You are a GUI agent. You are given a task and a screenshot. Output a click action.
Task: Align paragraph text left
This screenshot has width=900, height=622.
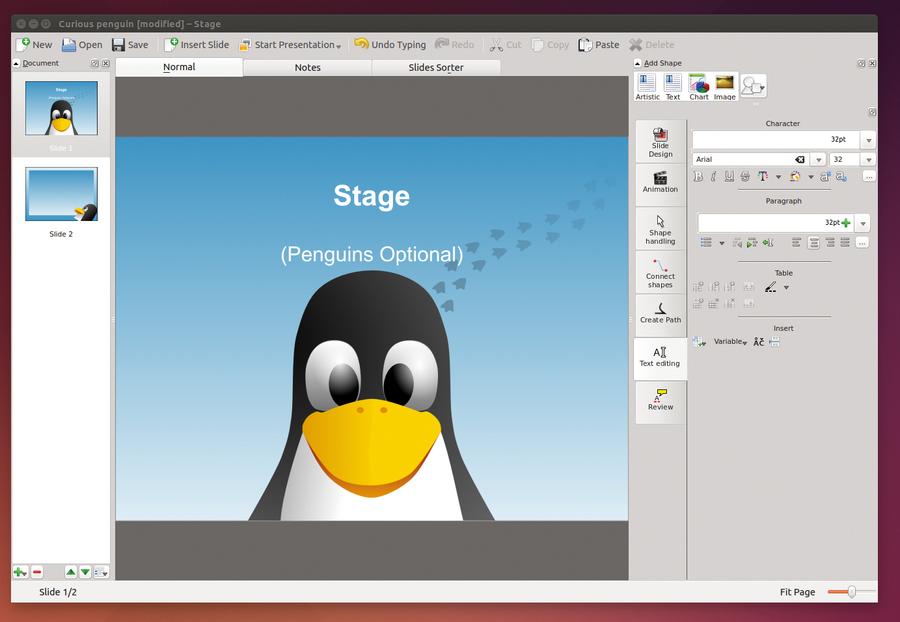797,243
